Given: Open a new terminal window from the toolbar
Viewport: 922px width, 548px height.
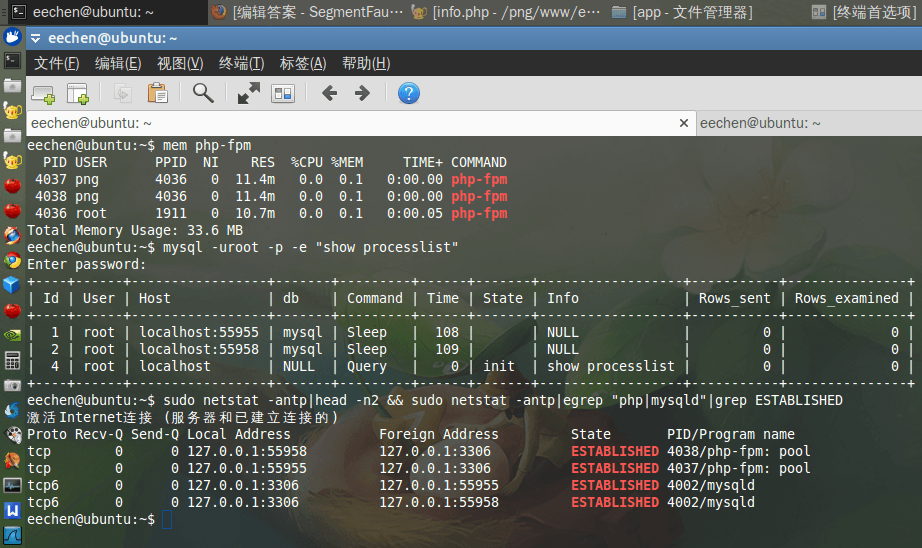Looking at the screenshot, I should click(x=78, y=93).
